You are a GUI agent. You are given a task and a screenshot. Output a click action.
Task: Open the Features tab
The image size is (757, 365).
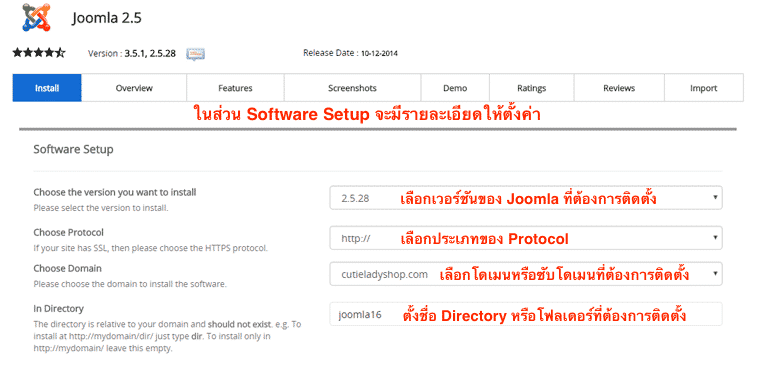pyautogui.click(x=235, y=88)
